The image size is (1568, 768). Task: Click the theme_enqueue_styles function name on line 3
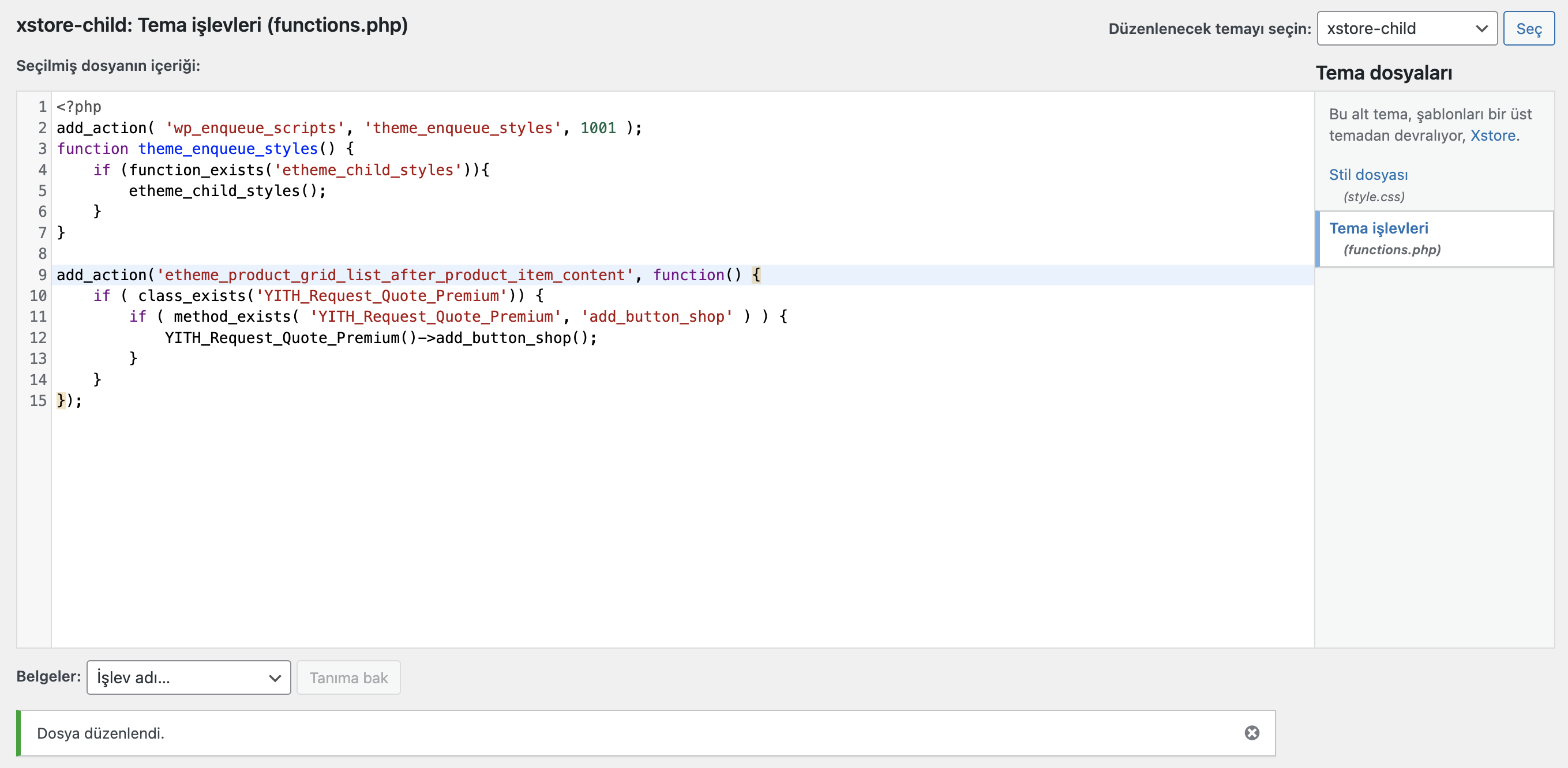[x=228, y=149]
